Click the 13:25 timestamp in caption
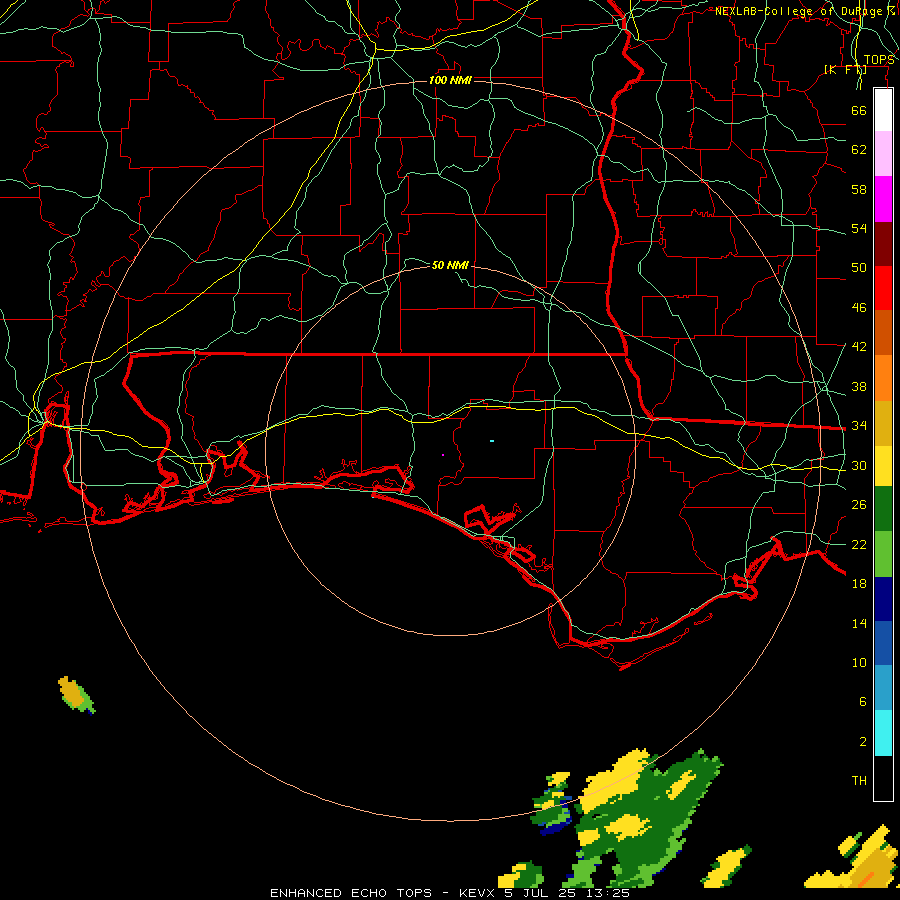Screen dimensions: 900x900 608,893
